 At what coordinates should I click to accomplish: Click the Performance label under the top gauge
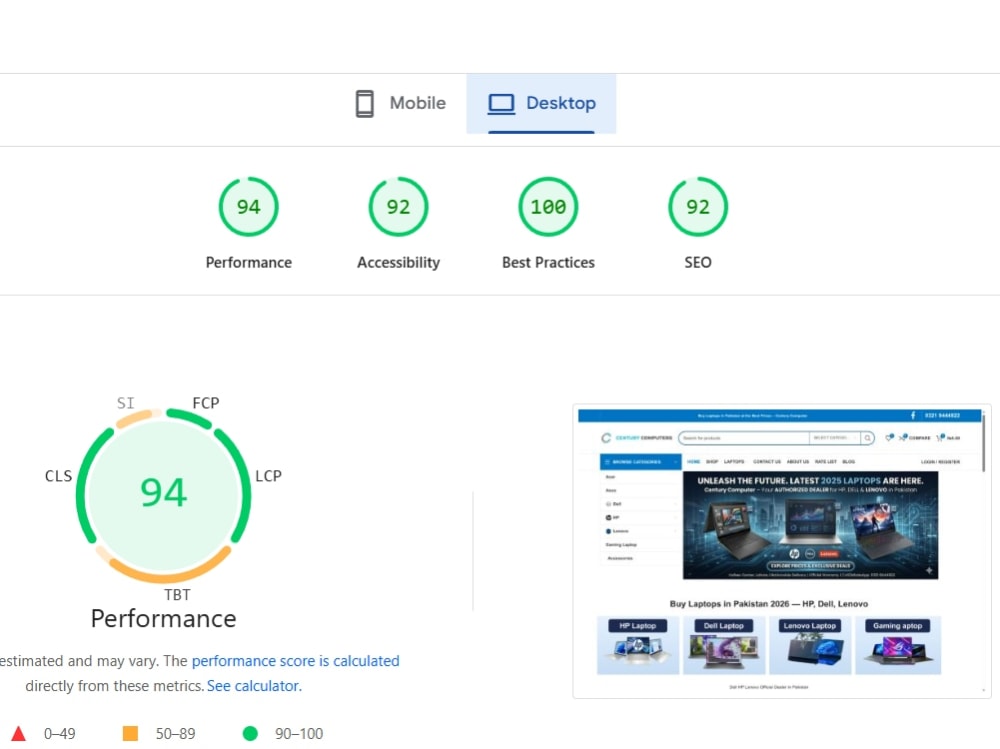pyautogui.click(x=249, y=262)
